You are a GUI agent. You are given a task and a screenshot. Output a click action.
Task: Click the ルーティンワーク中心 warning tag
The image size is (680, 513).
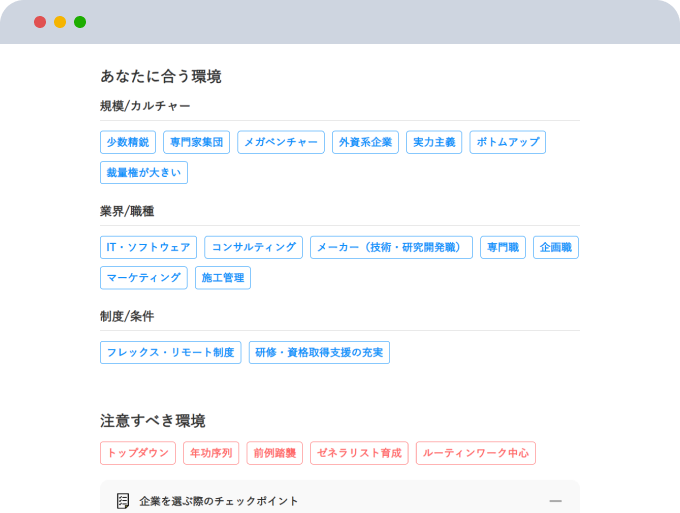[476, 453]
